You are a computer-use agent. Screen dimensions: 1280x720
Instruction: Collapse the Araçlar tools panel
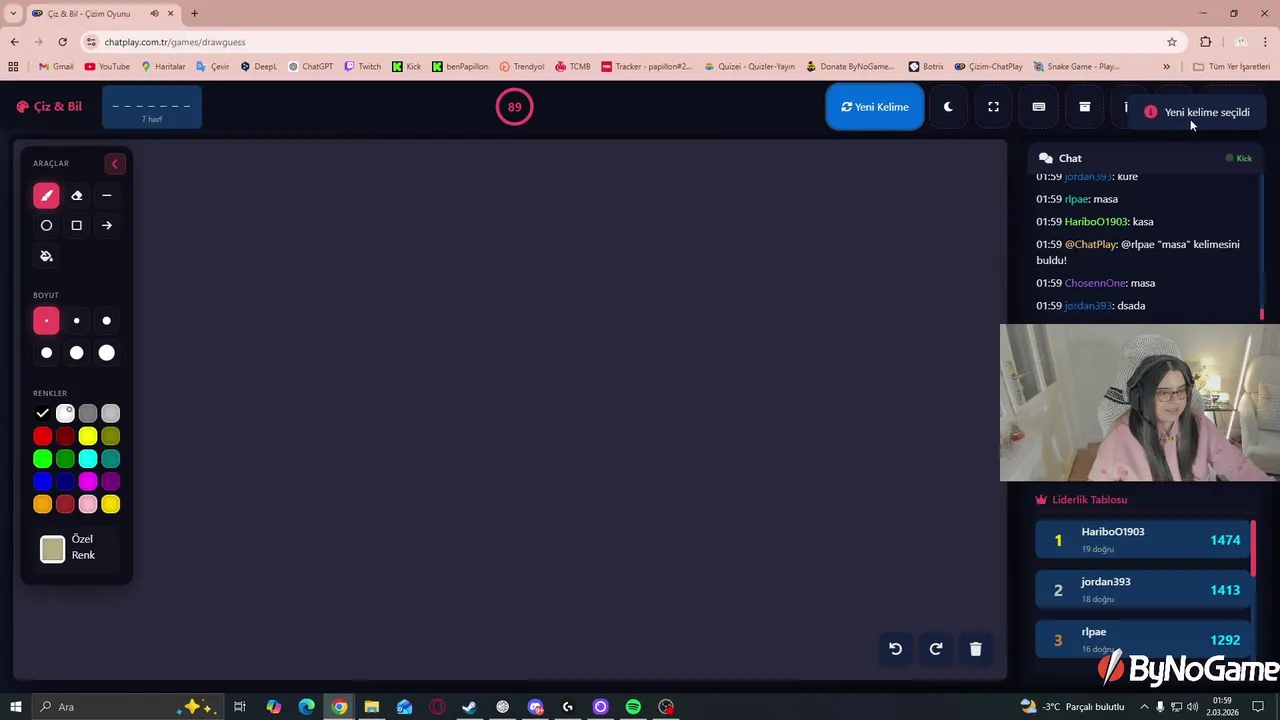tap(114, 164)
